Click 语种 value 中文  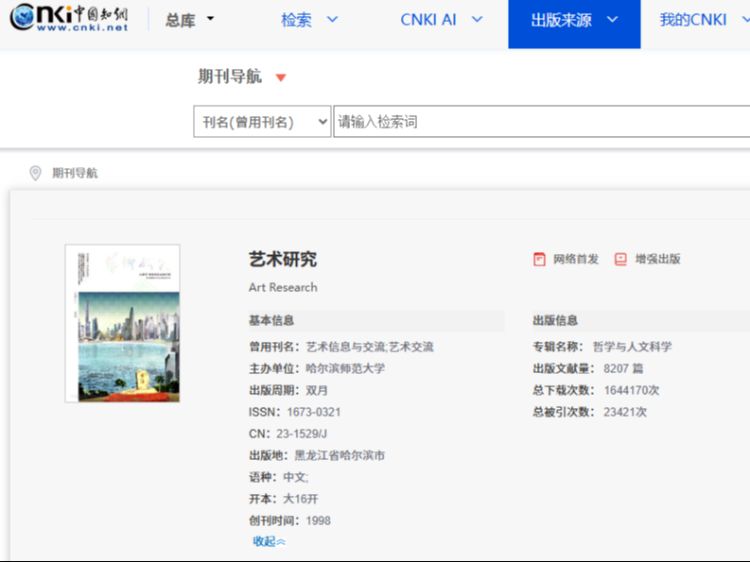(296, 477)
